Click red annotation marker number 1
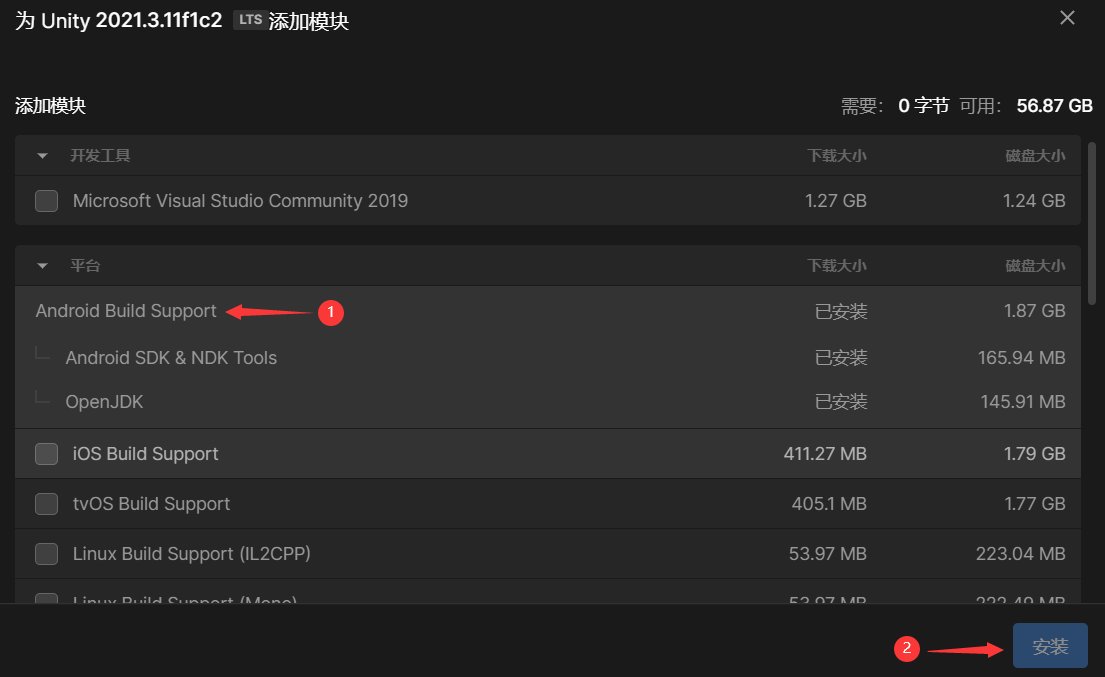Viewport: 1105px width, 677px height. (x=331, y=313)
